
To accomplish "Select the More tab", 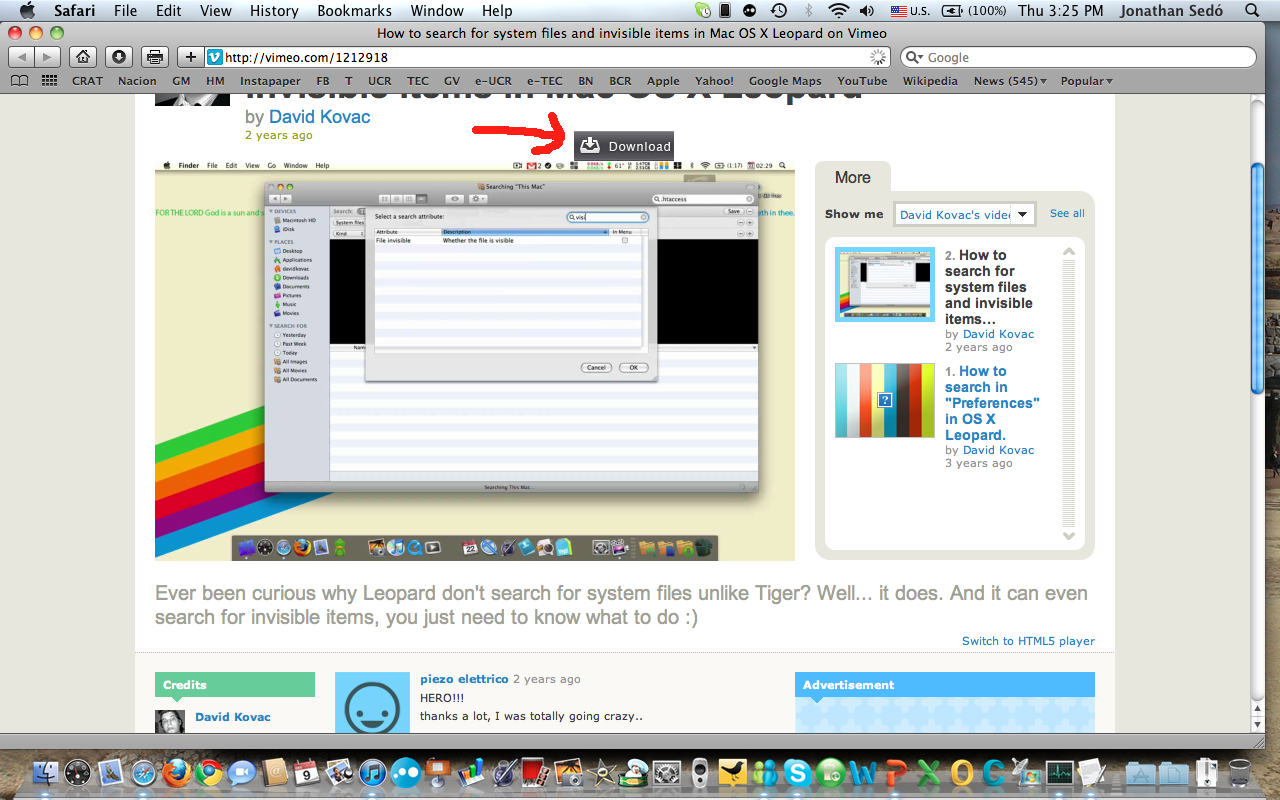I will pos(853,177).
